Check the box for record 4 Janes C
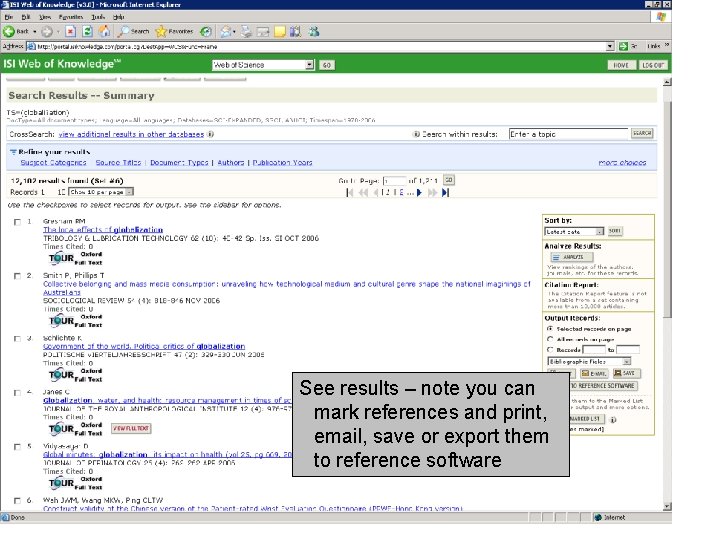Image resolution: width=720 pixels, height=540 pixels. 17,393
